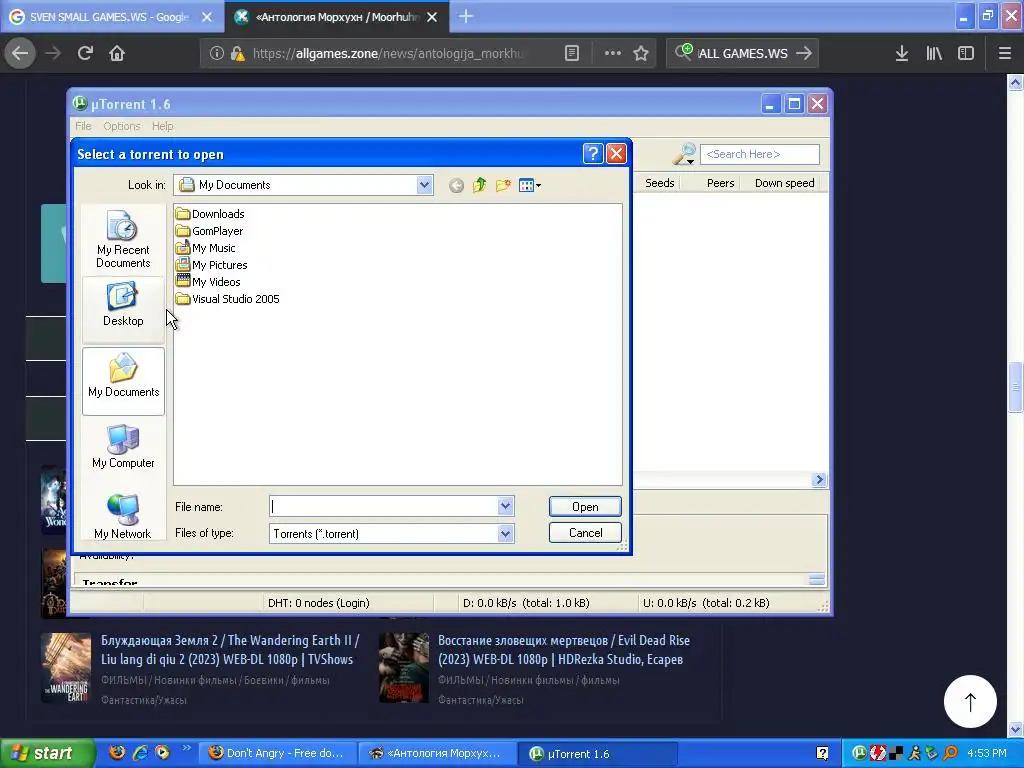Open a new browser tab
Viewport: 1024px width, 768px height.
[466, 16]
